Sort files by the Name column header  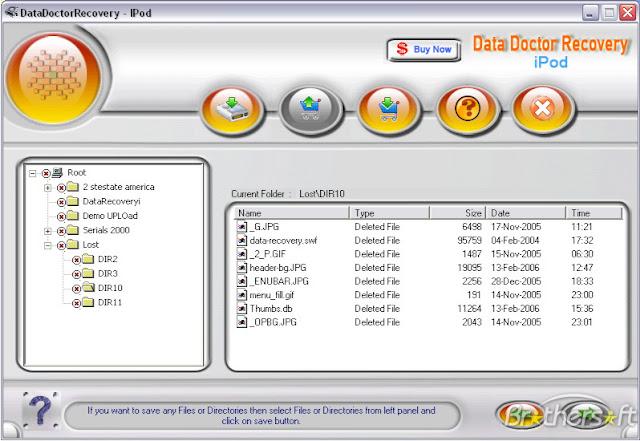tap(291, 213)
